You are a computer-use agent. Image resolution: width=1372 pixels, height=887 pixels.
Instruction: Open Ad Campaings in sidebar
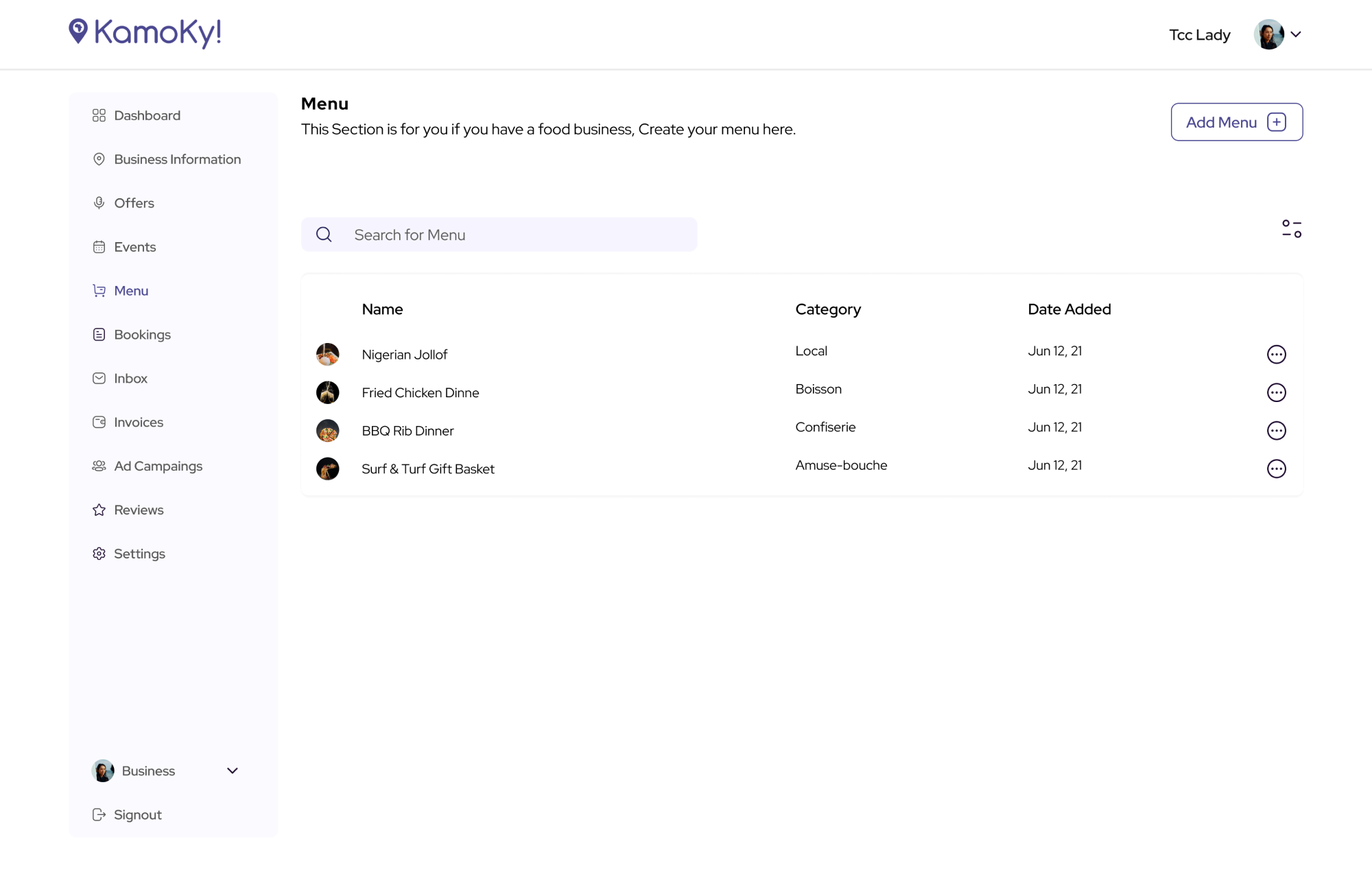pyautogui.click(x=158, y=466)
